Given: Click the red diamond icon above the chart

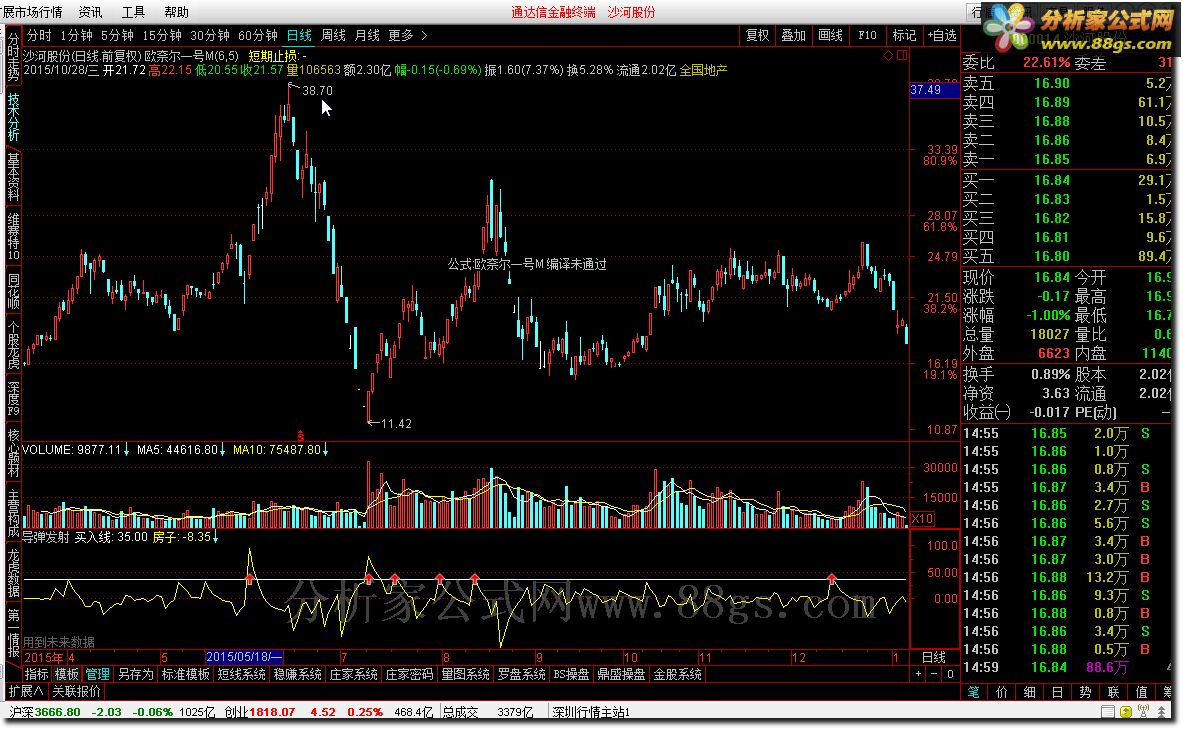Looking at the screenshot, I should coord(888,55).
